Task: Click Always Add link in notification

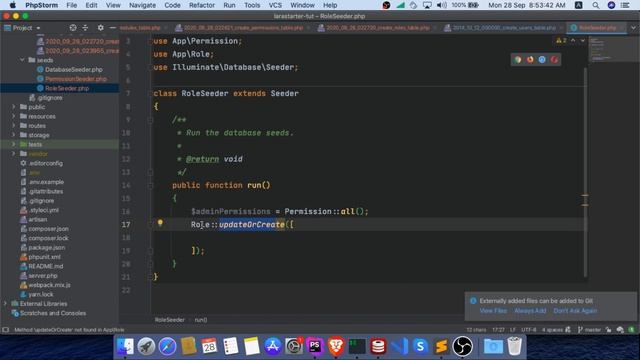Action: click(x=530, y=311)
